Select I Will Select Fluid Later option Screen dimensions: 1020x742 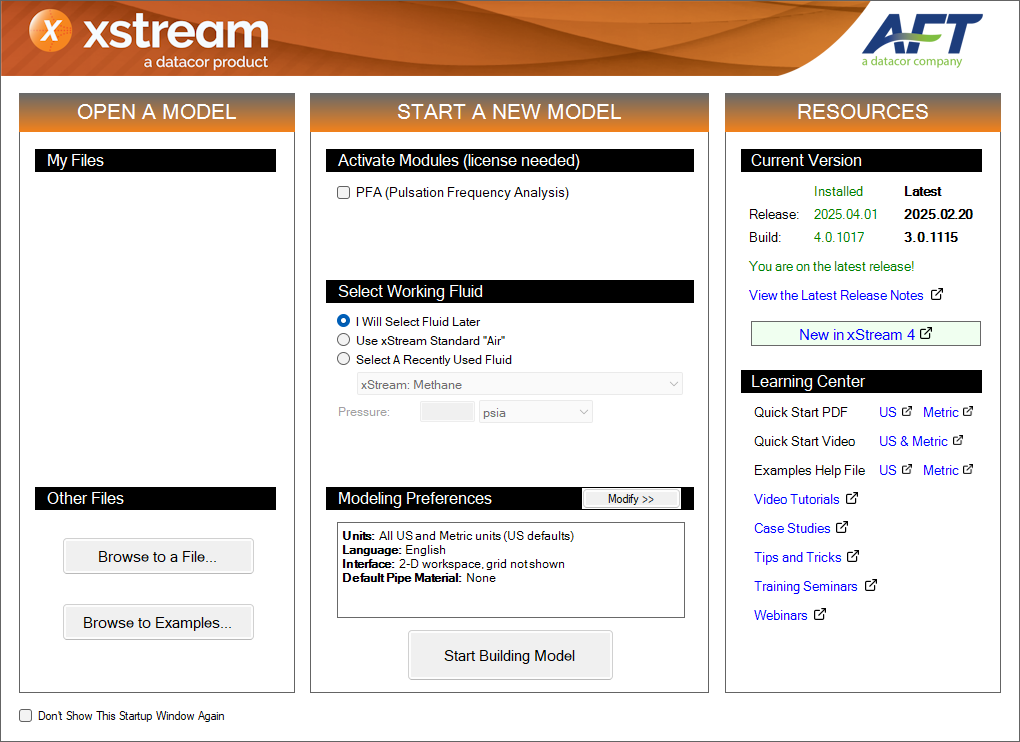click(x=343, y=321)
